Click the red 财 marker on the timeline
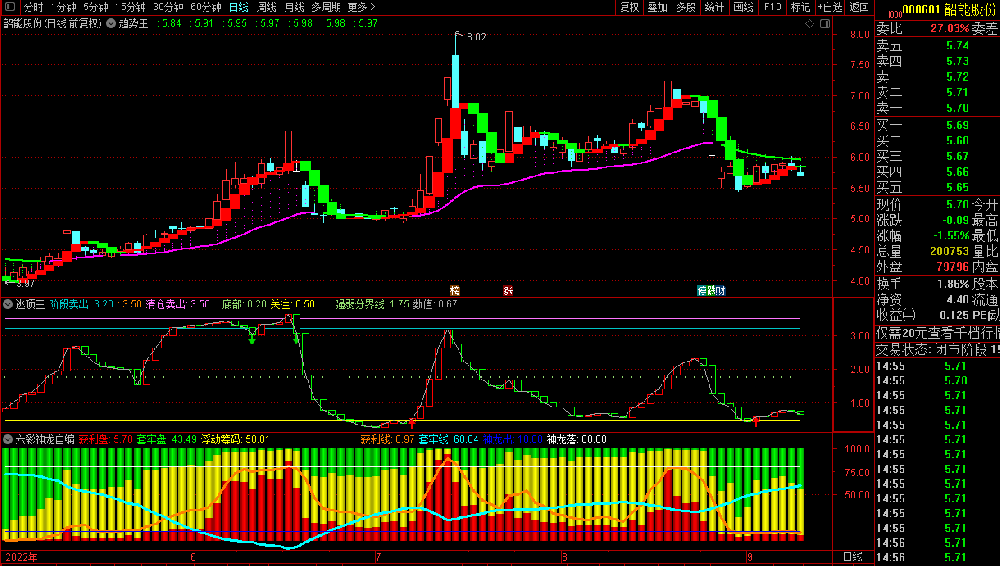Image resolution: width=1000 pixels, height=566 pixels. 509,290
